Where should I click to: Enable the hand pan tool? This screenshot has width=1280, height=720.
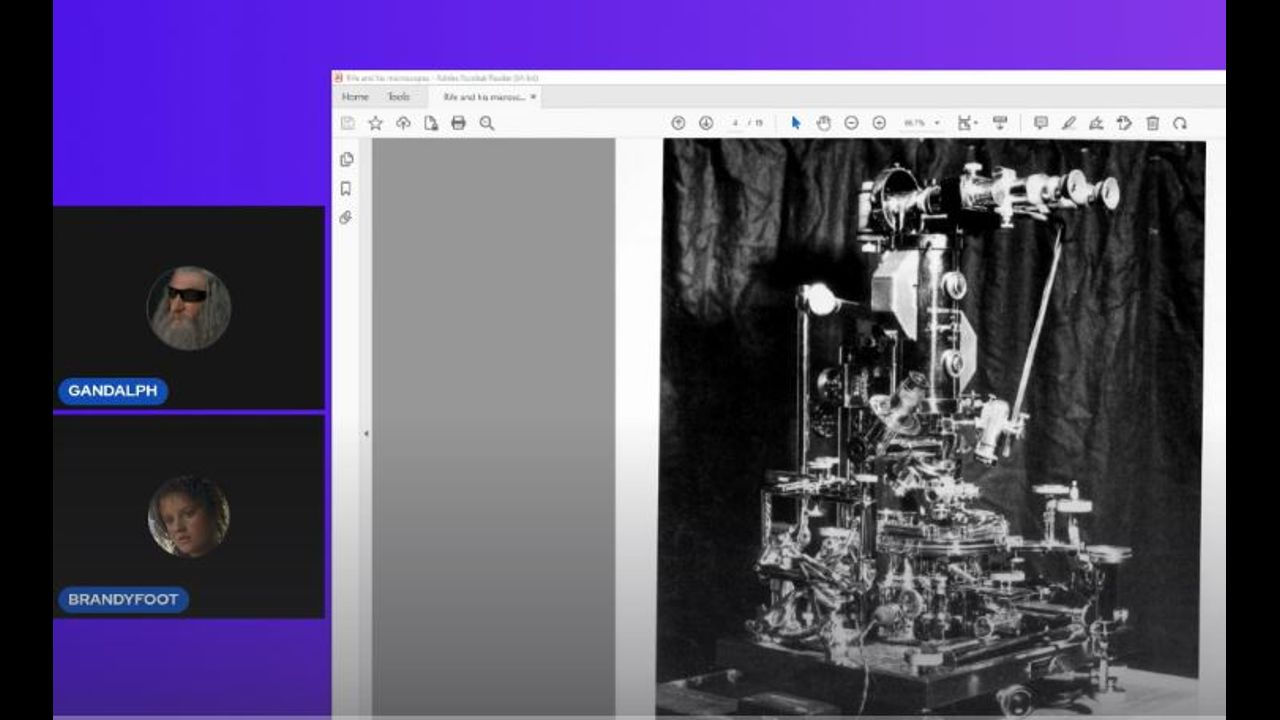click(824, 123)
